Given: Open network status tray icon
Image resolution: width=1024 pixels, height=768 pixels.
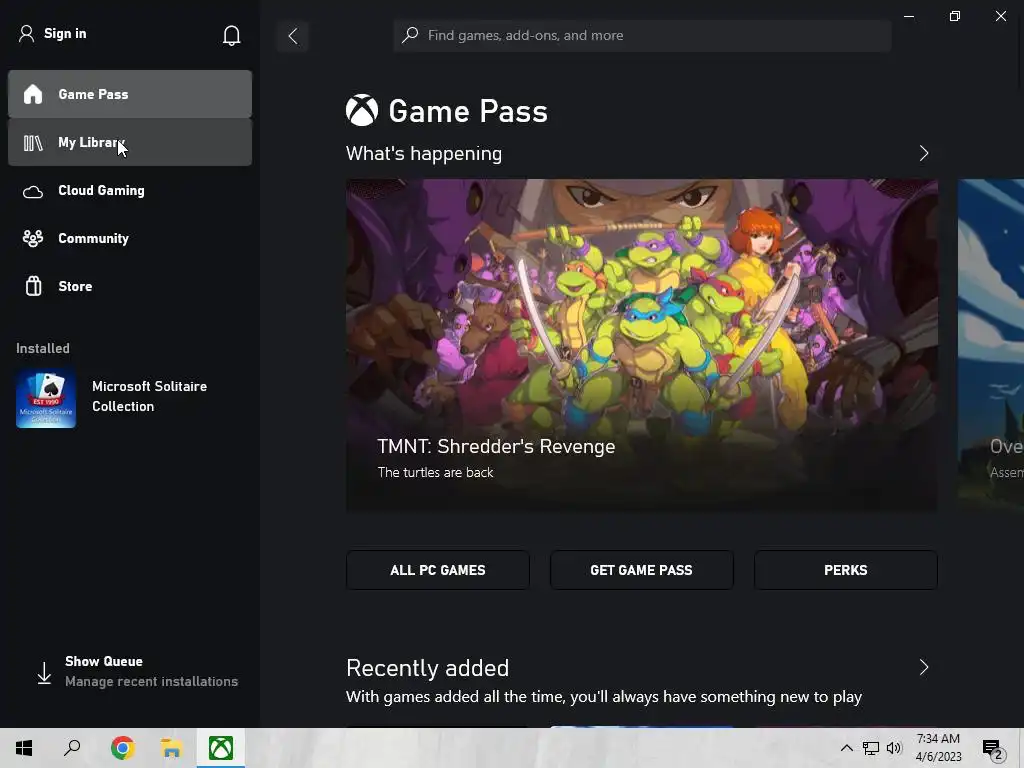Looking at the screenshot, I should [871, 748].
